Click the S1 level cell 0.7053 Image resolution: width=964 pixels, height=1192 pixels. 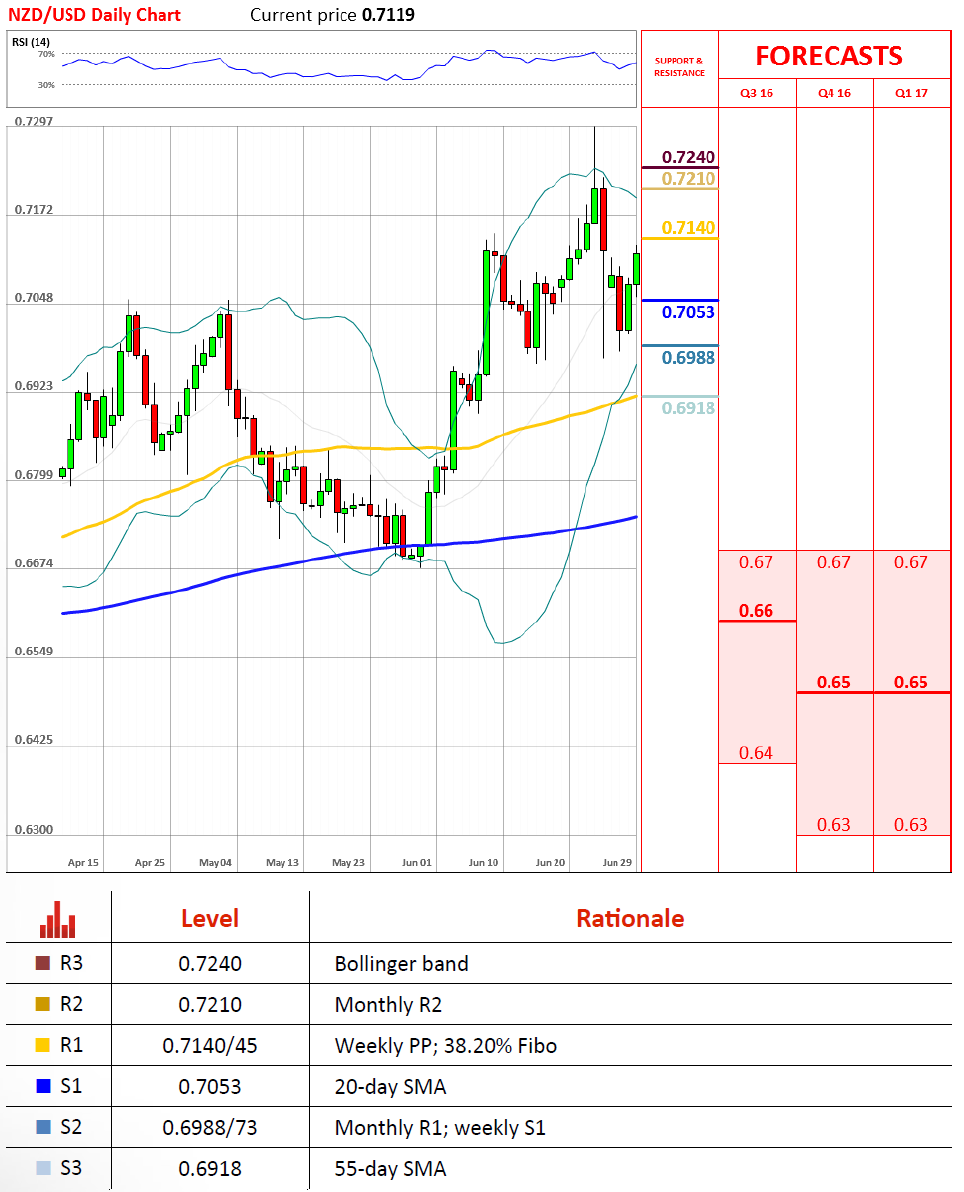point(210,1087)
